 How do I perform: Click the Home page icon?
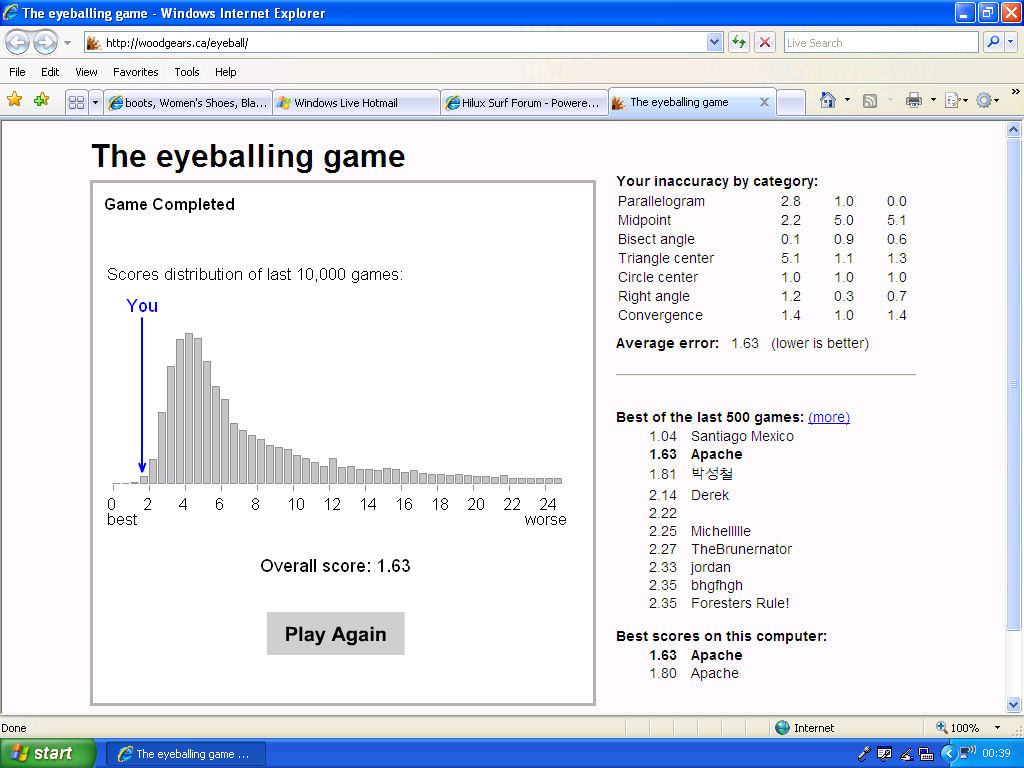click(827, 100)
